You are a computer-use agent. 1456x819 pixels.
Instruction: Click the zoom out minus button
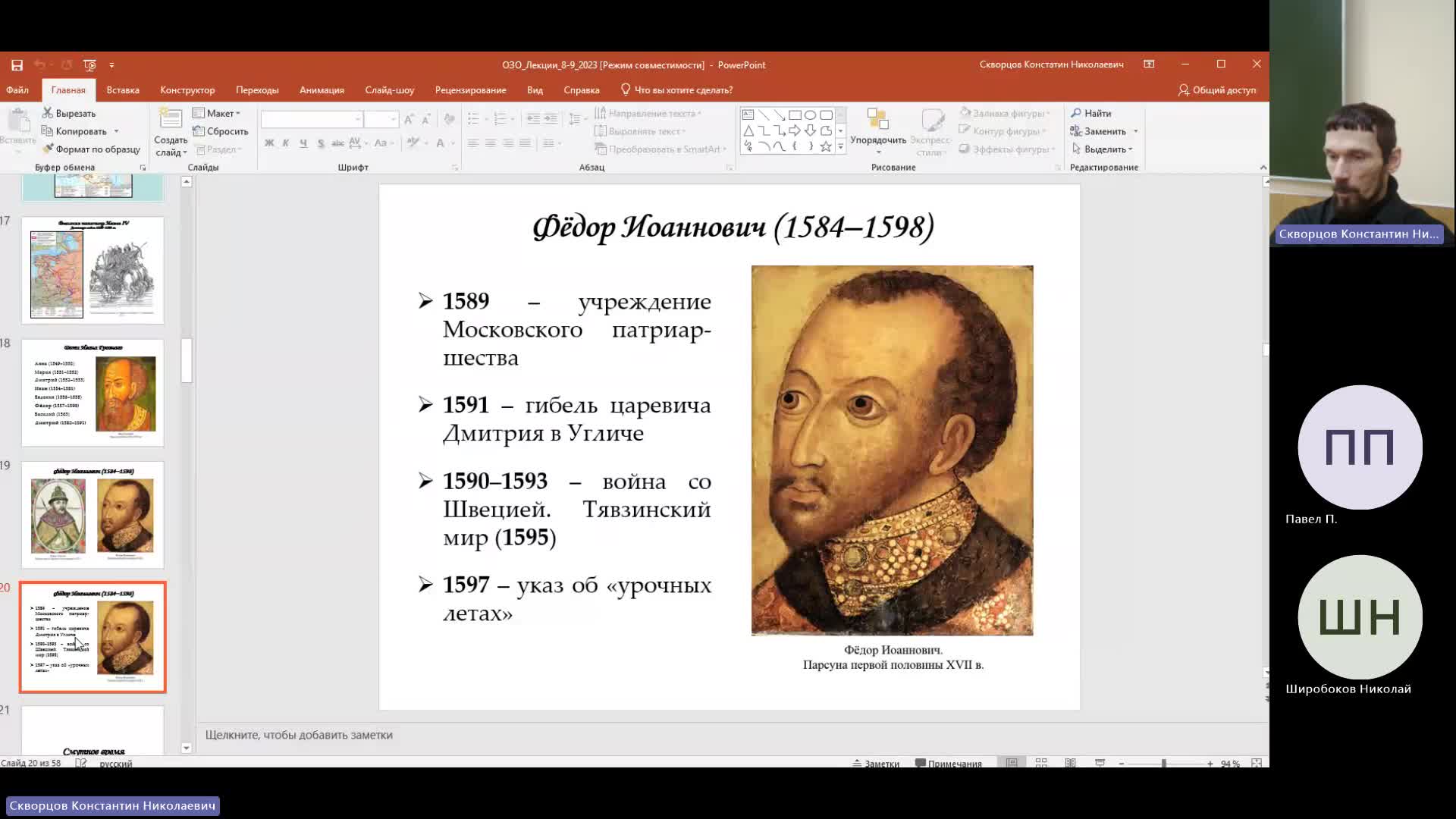[x=1121, y=764]
